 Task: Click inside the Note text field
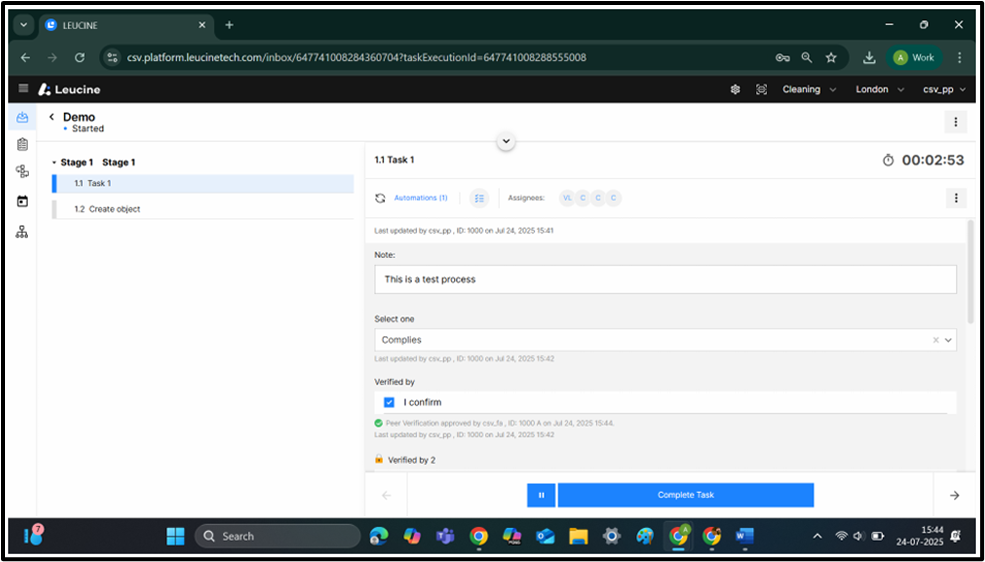665,279
